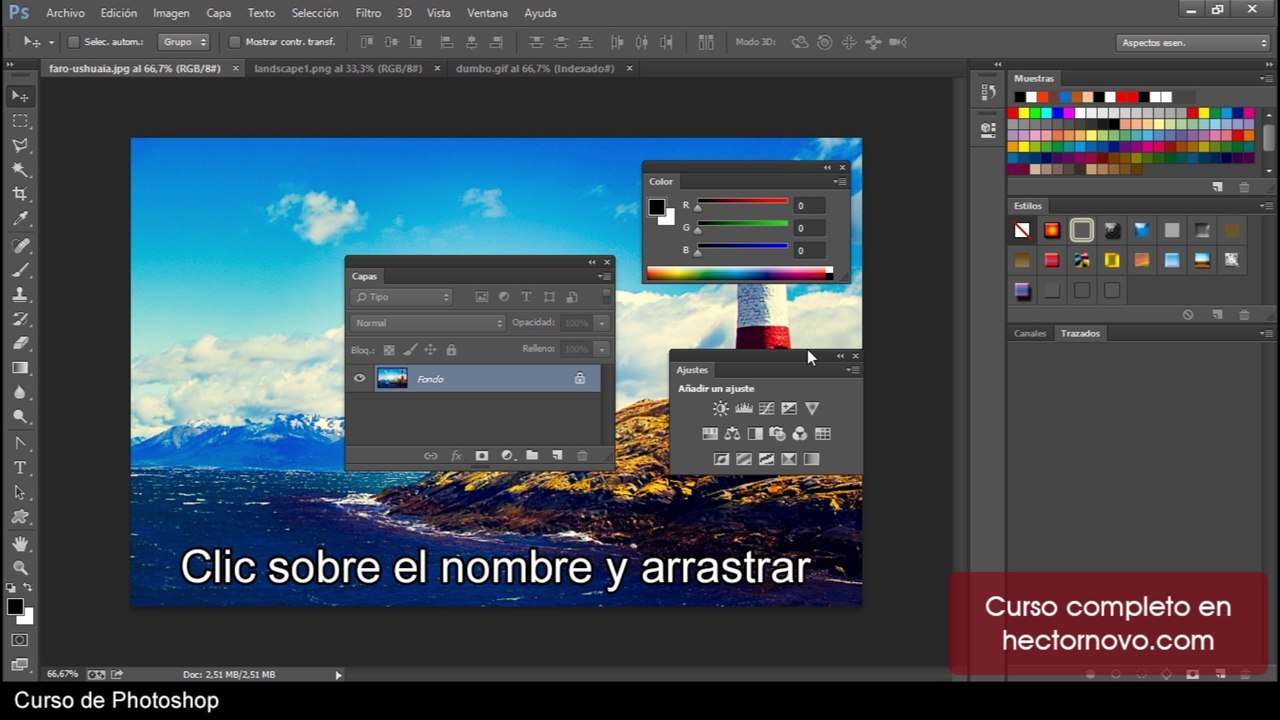
Task: Add a Gradient Map adjustment
Action: click(x=812, y=459)
